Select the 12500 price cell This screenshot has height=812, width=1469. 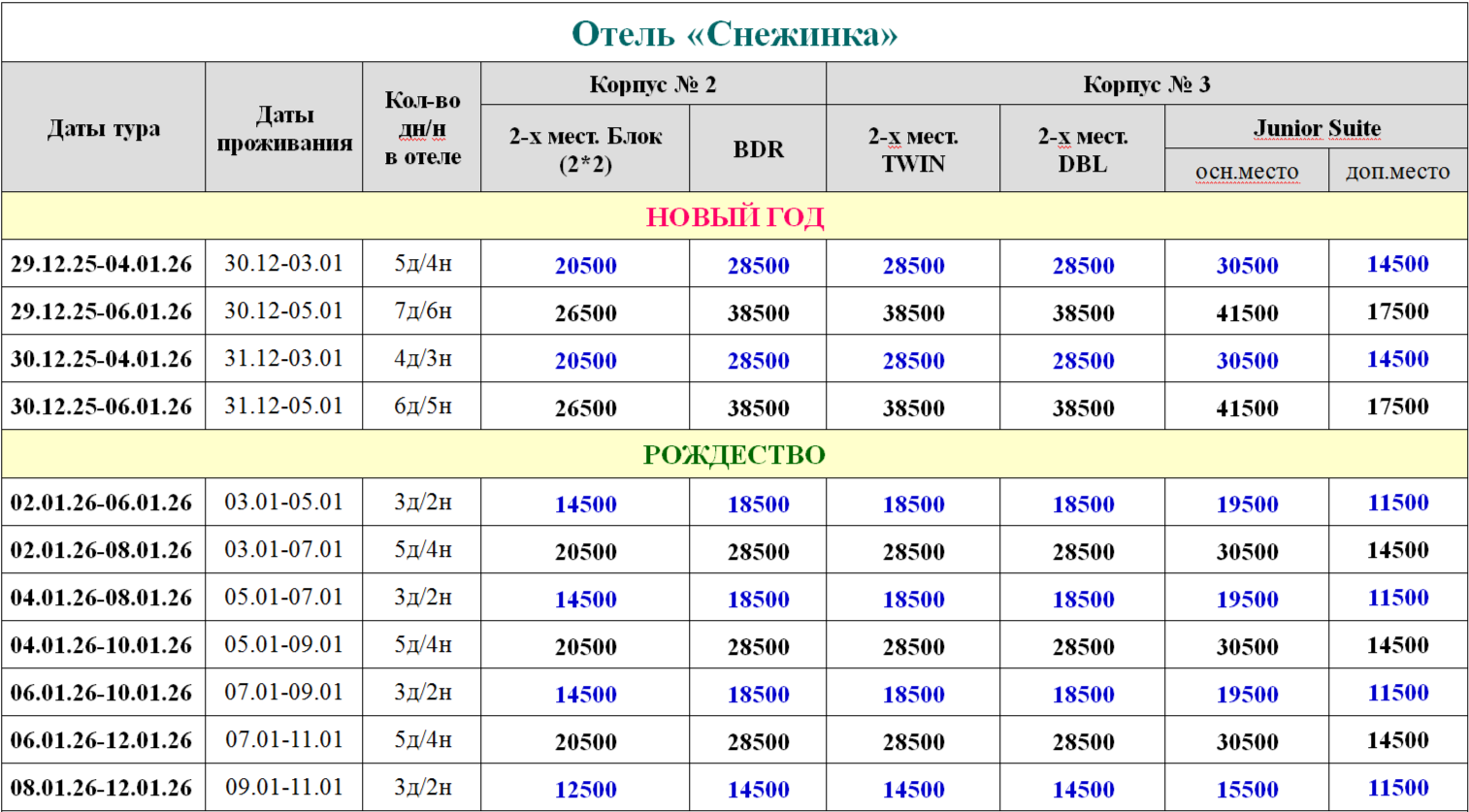pyautogui.click(x=585, y=790)
